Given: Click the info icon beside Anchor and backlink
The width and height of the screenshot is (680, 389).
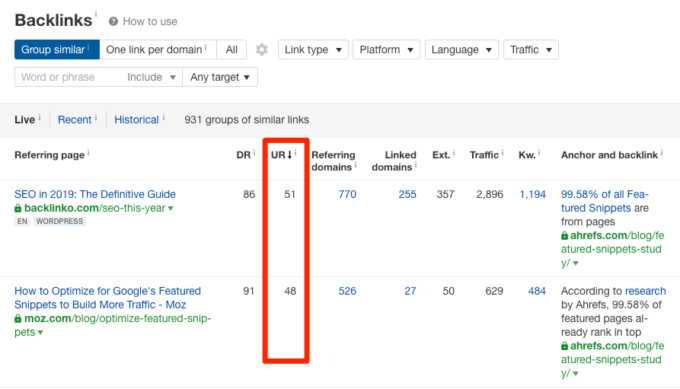Looking at the screenshot, I should pyautogui.click(x=662, y=152).
